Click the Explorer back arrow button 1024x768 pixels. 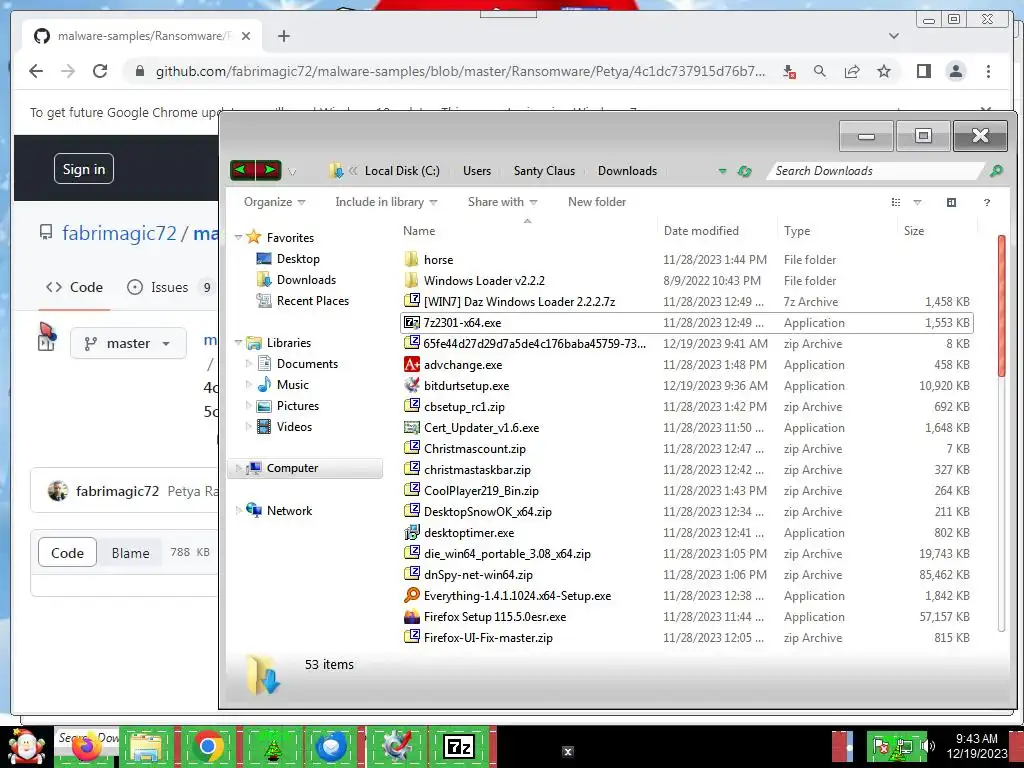(242, 170)
